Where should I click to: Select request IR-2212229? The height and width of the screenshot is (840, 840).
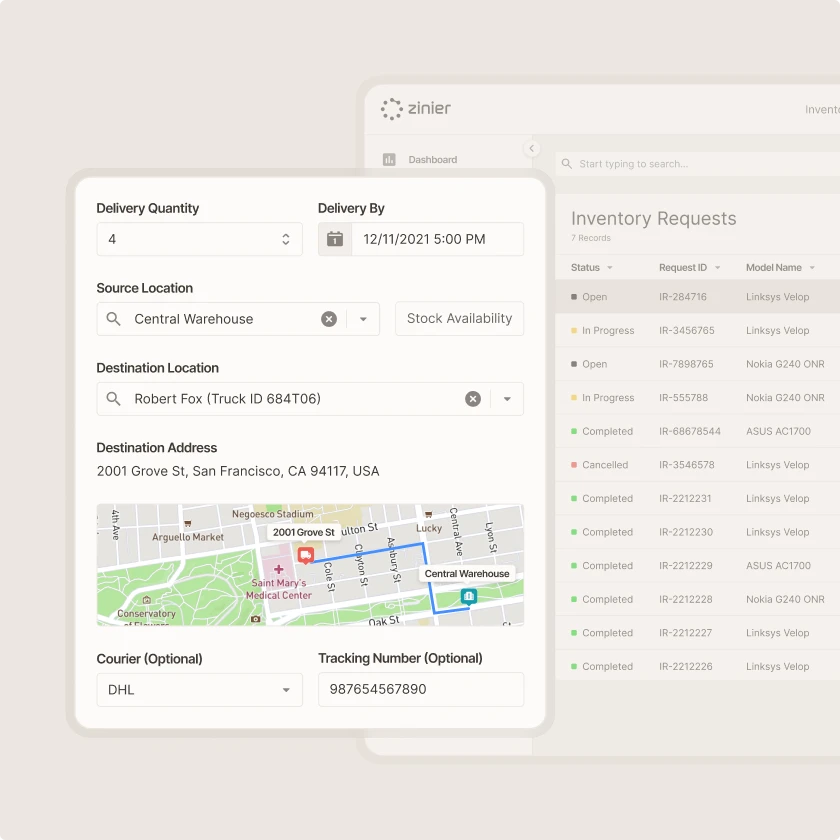[x=698, y=566]
